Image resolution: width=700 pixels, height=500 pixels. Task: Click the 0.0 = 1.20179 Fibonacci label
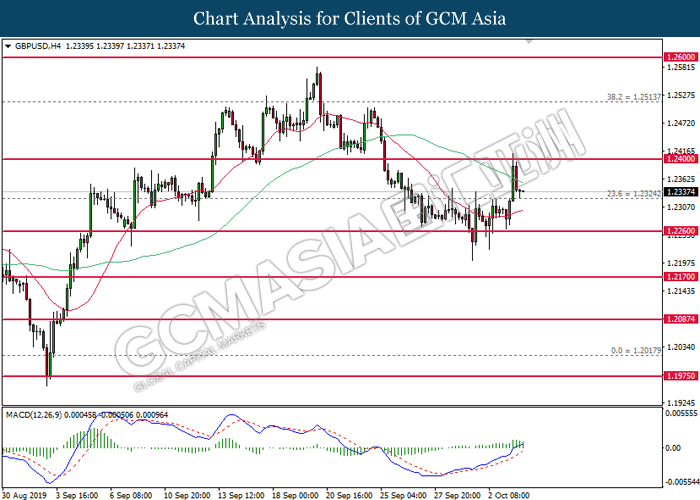(636, 350)
